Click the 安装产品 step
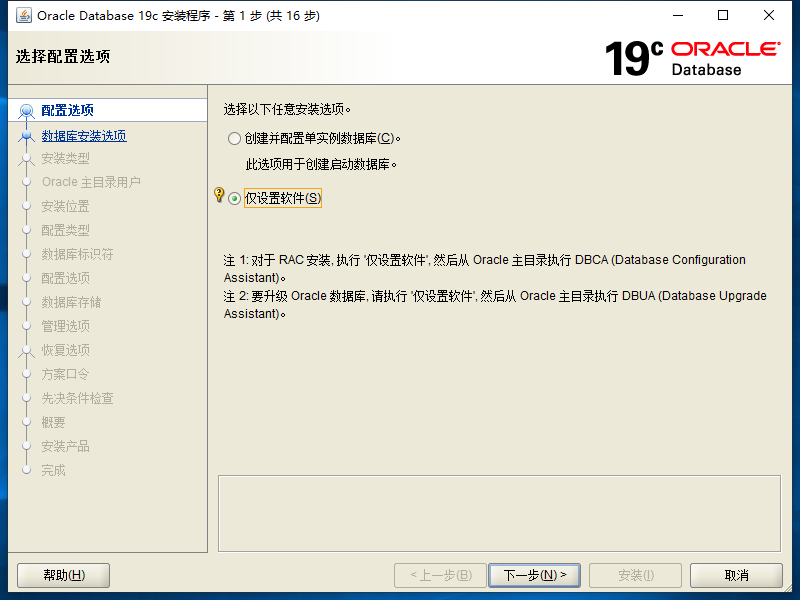The width and height of the screenshot is (800, 600). [x=65, y=446]
